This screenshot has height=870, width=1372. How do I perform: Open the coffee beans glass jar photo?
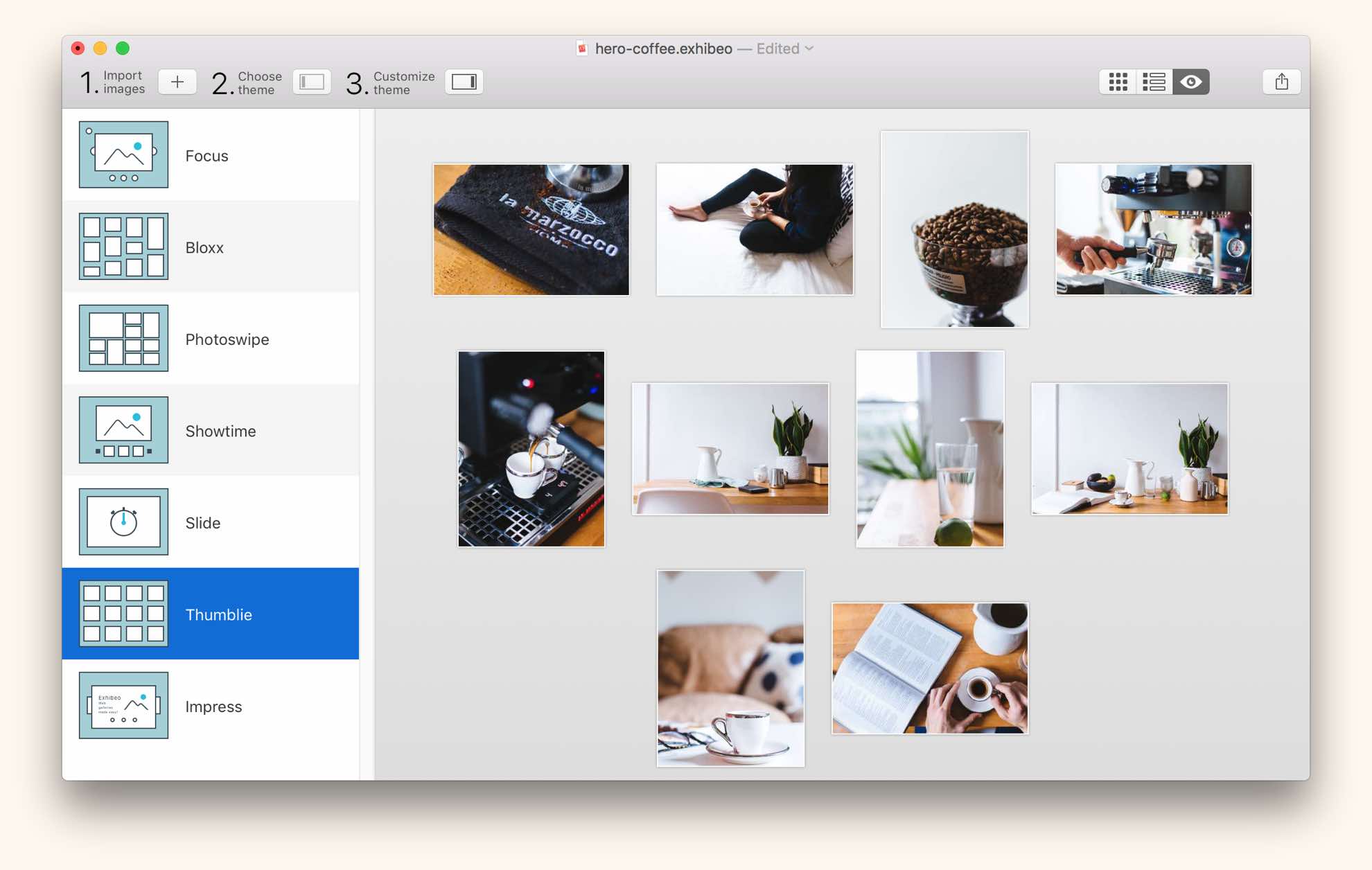tap(954, 229)
